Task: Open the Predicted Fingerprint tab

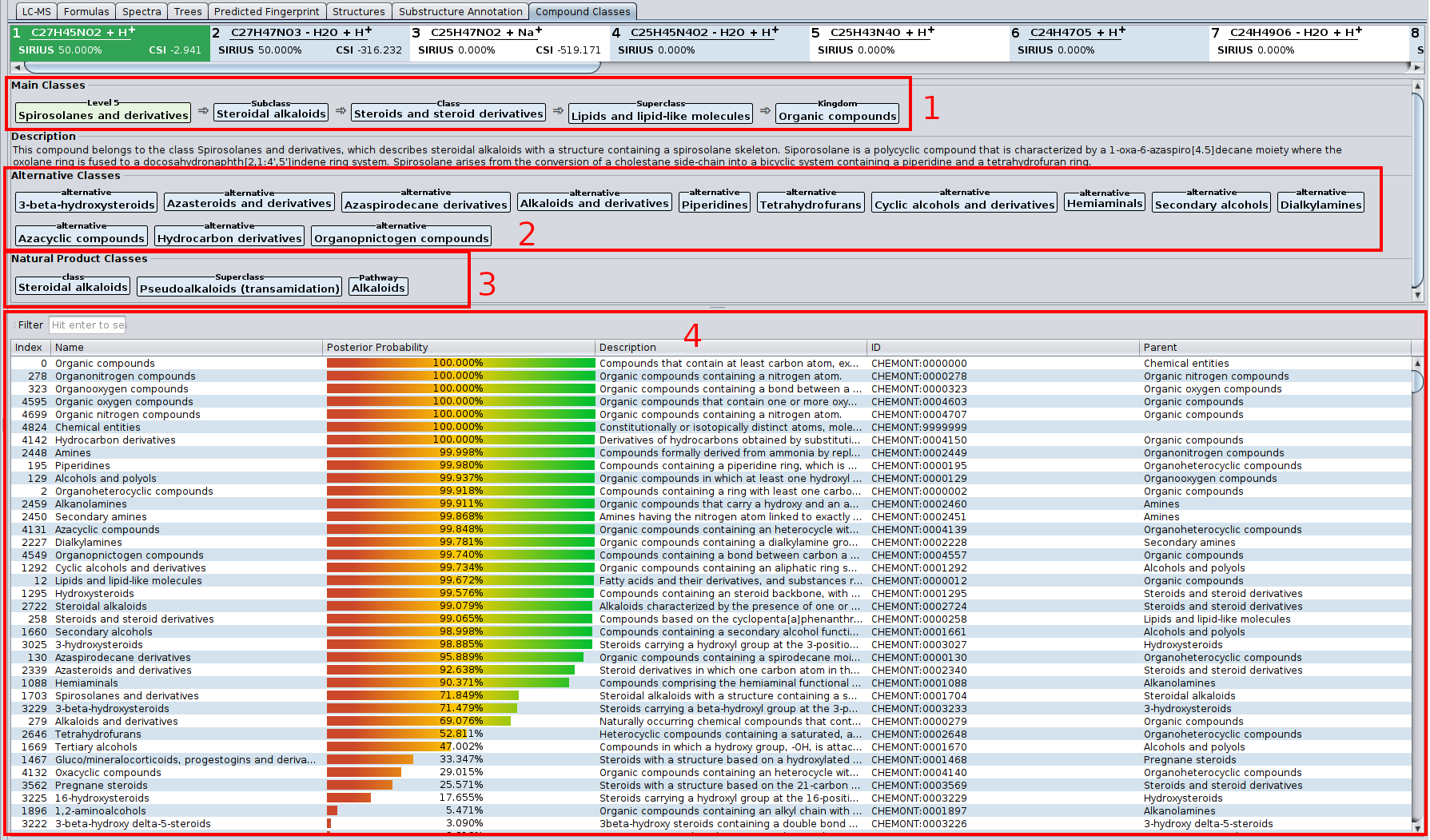Action: coord(267,11)
